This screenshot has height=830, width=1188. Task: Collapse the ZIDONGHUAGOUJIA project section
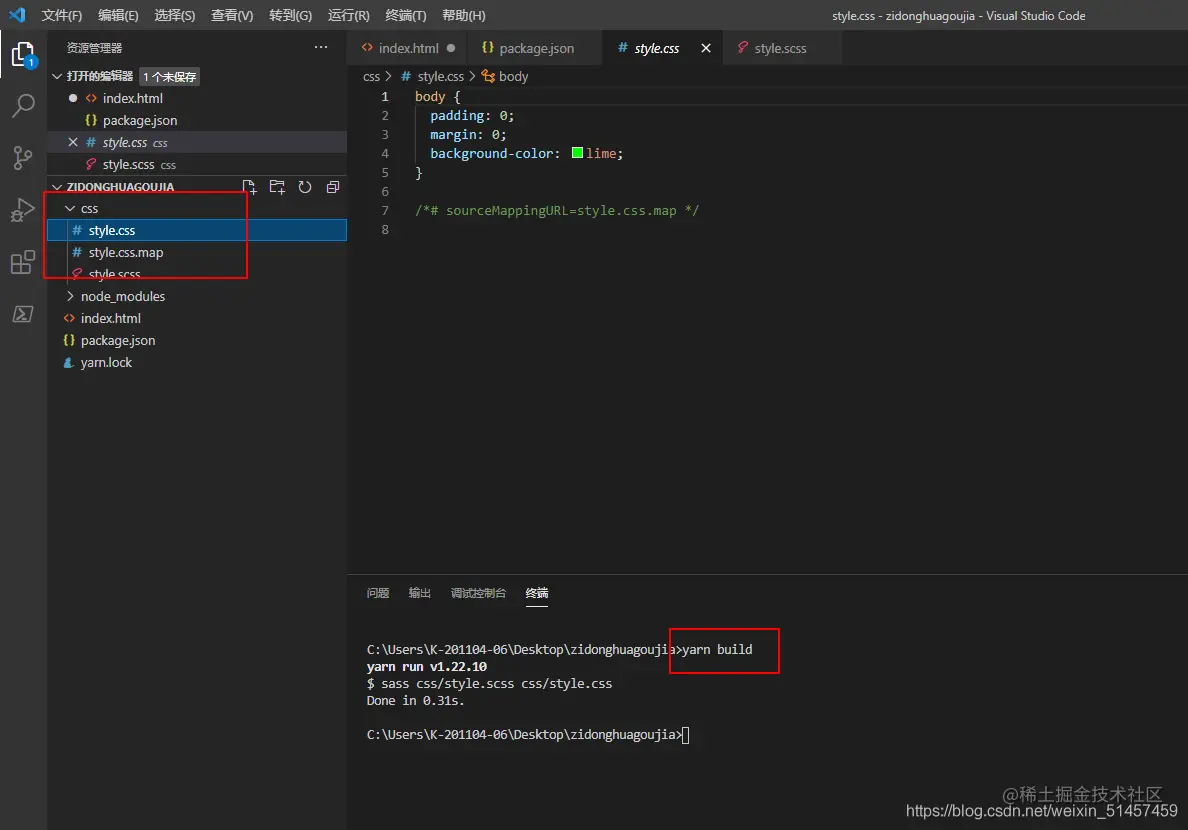point(57,186)
